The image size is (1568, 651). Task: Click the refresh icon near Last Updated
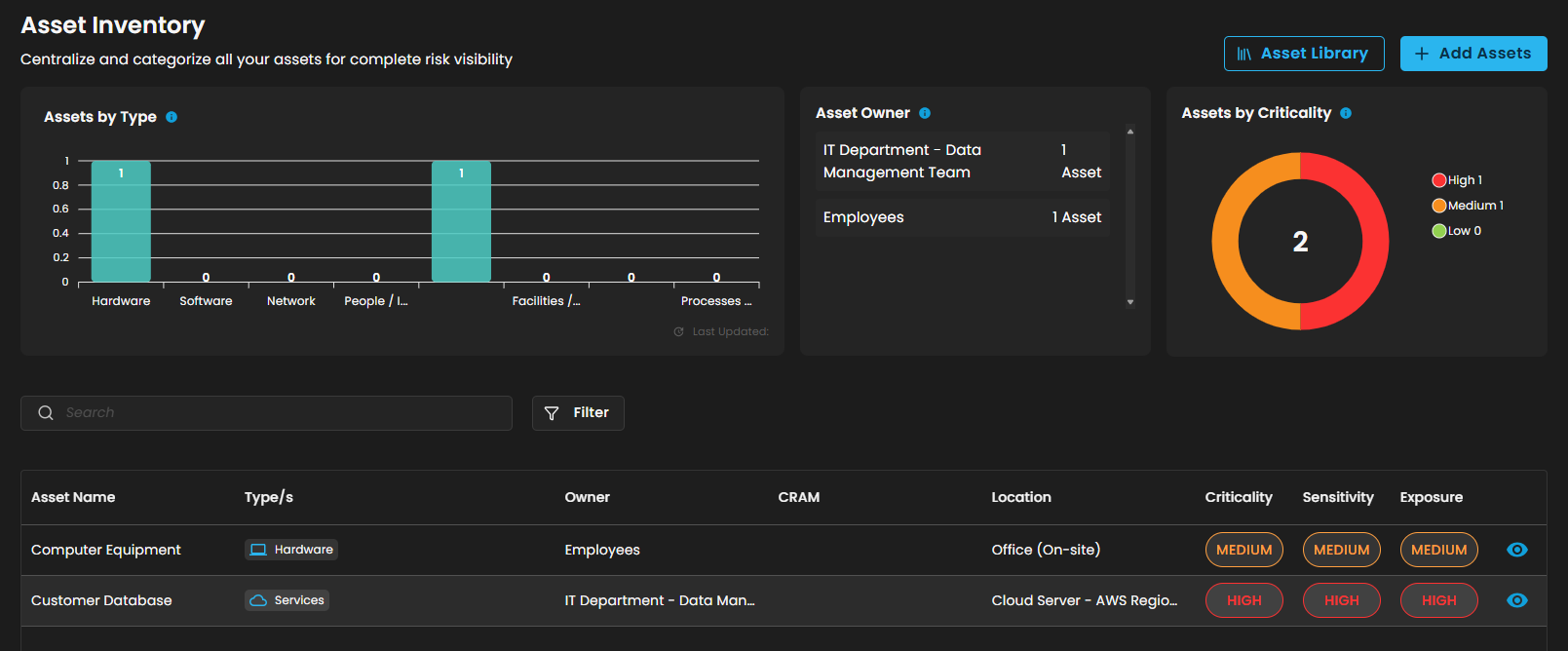coord(678,332)
